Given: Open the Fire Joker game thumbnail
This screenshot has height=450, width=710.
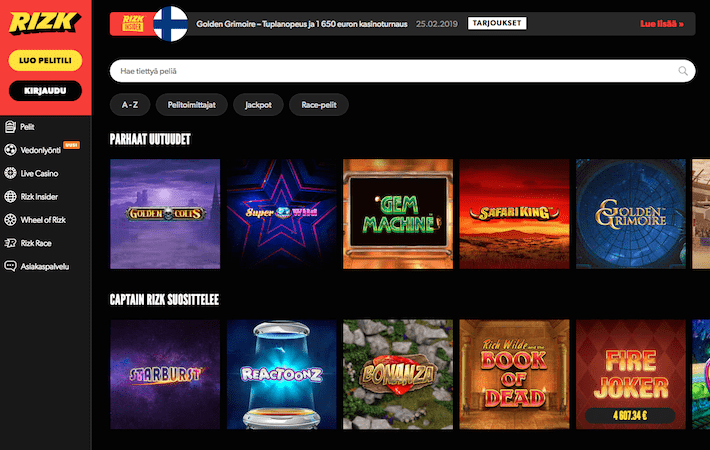Looking at the screenshot, I should click(631, 374).
